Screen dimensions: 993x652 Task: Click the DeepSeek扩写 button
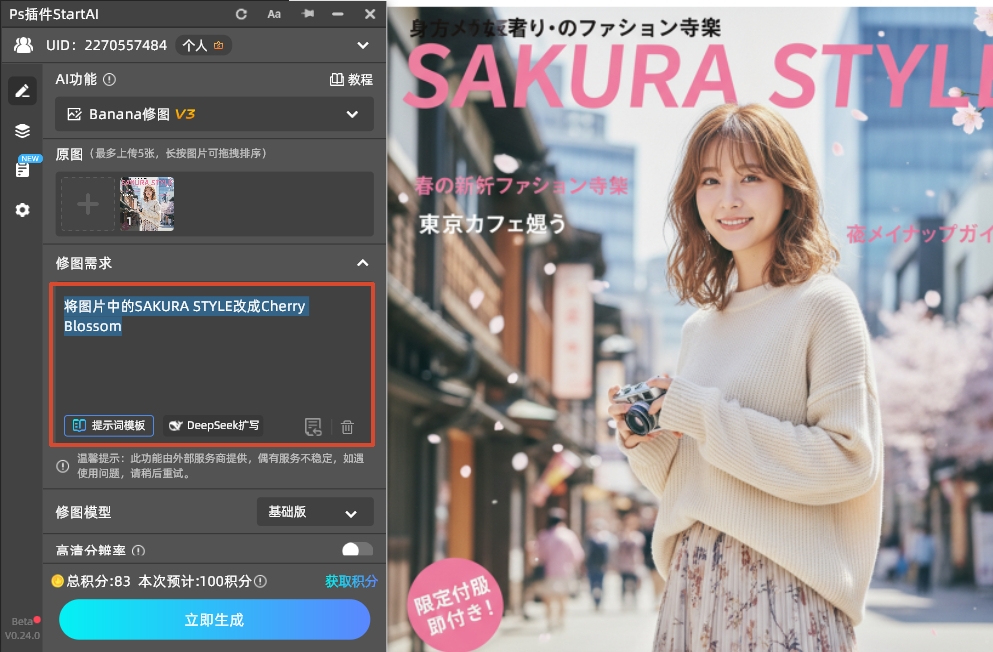(x=214, y=425)
